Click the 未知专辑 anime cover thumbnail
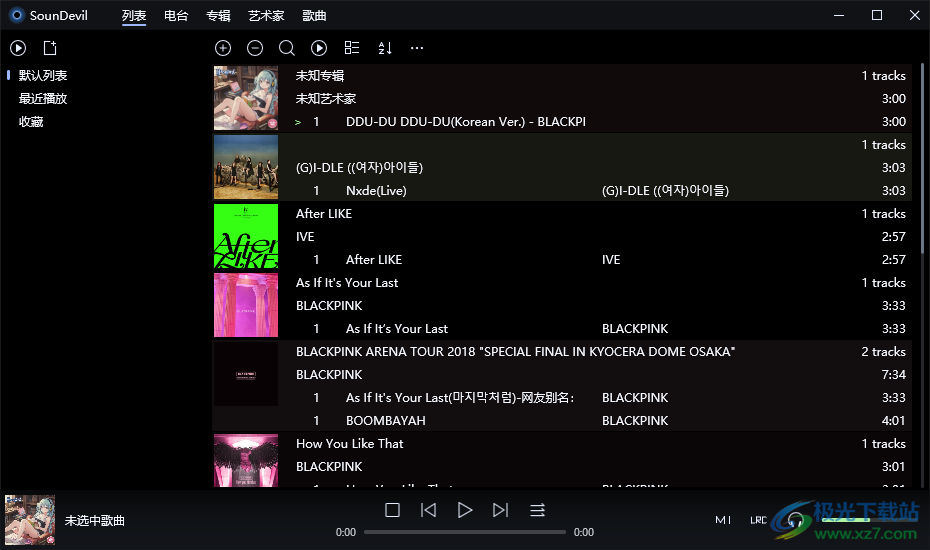 point(246,98)
